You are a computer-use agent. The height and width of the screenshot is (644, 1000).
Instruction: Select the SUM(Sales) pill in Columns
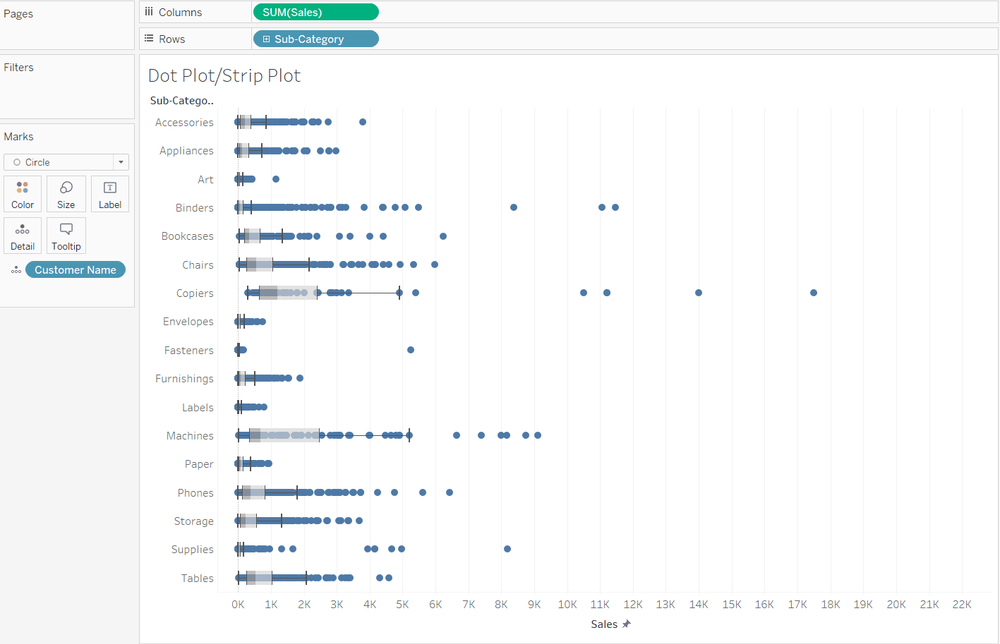tap(316, 12)
